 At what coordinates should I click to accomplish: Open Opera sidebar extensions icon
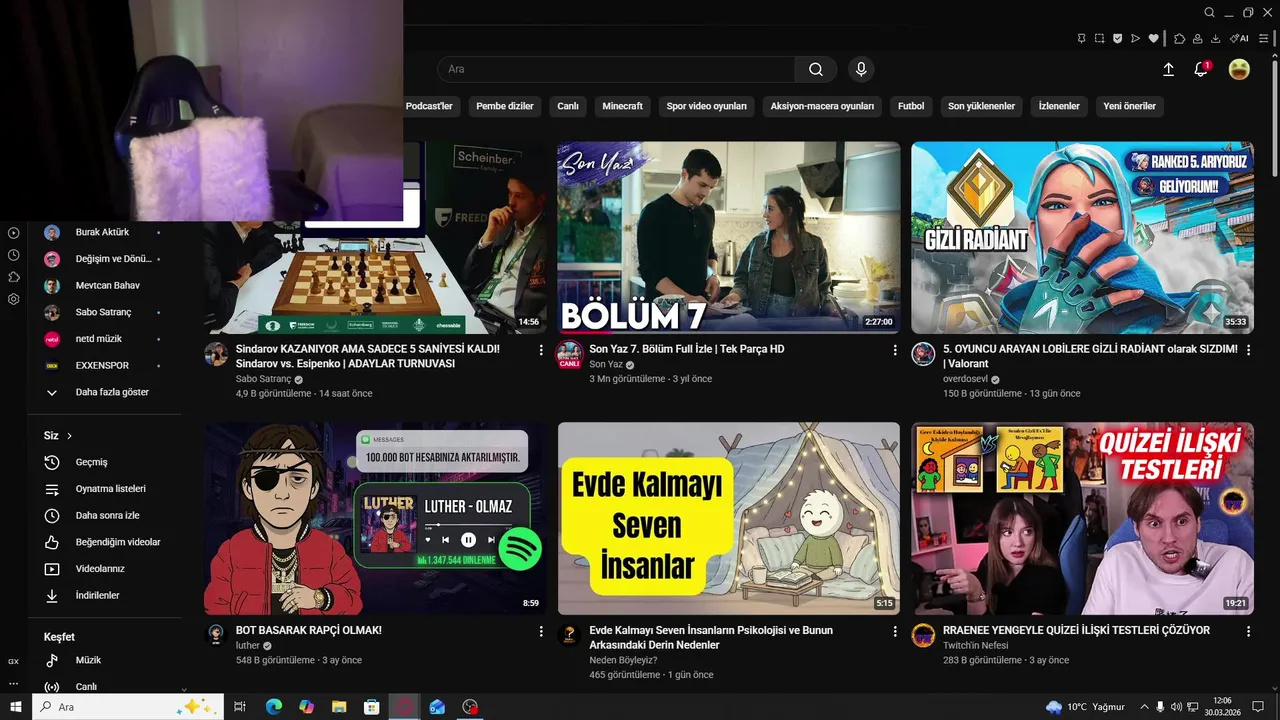(14, 277)
